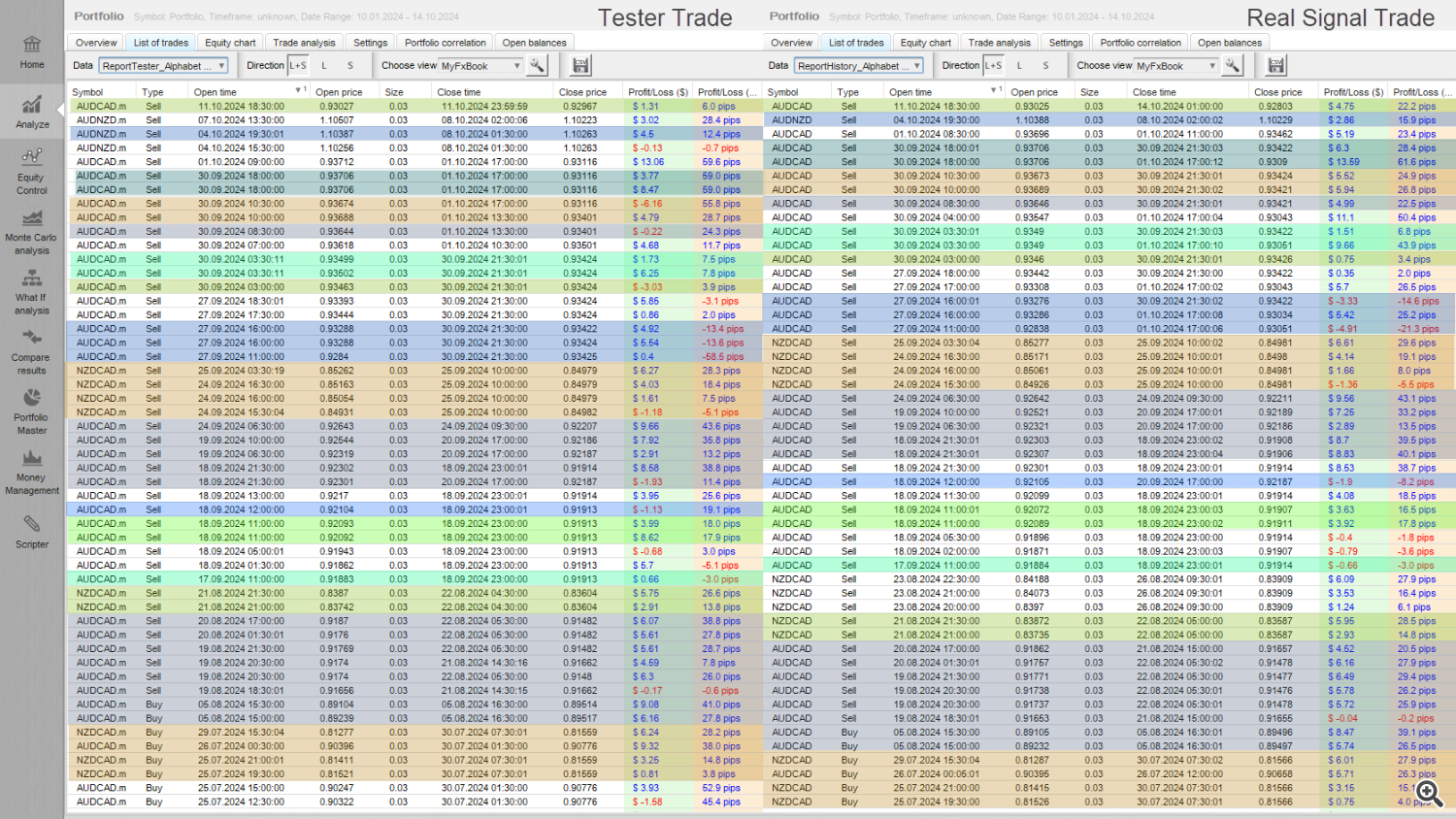Open Compare results in the sidebar
Screen dimensions: 1456x819
[32, 351]
